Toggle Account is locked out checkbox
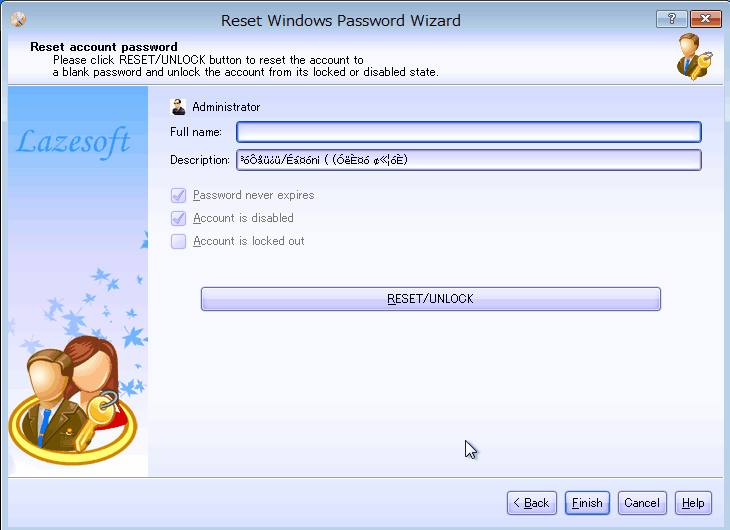This screenshot has height=530, width=730. (x=178, y=241)
